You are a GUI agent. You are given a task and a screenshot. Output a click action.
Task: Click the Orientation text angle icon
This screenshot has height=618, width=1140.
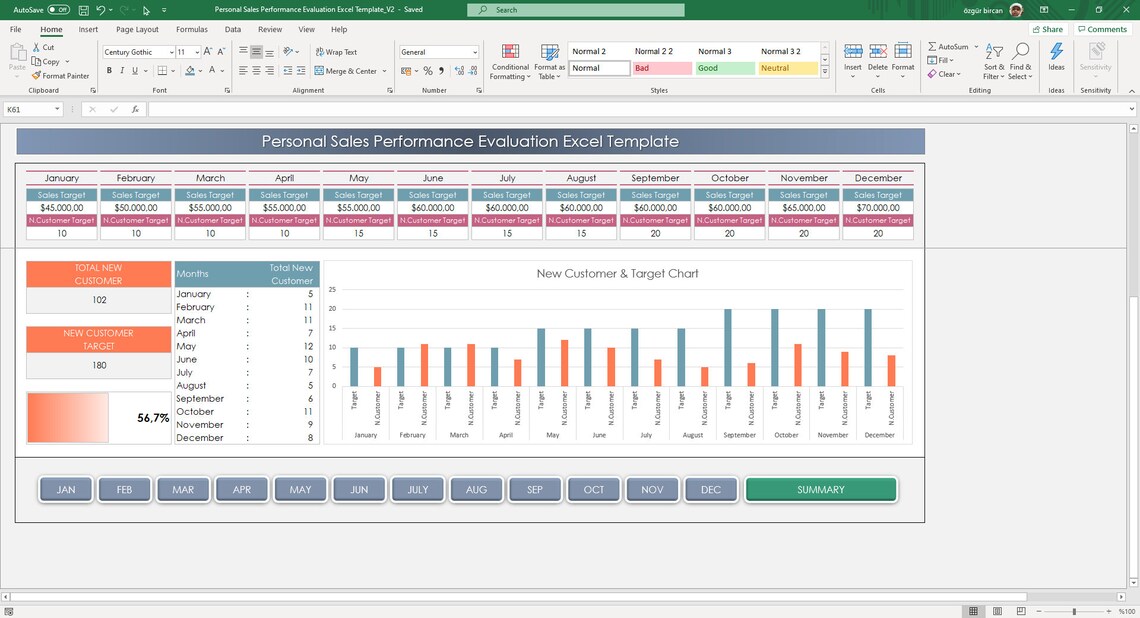[x=288, y=52]
